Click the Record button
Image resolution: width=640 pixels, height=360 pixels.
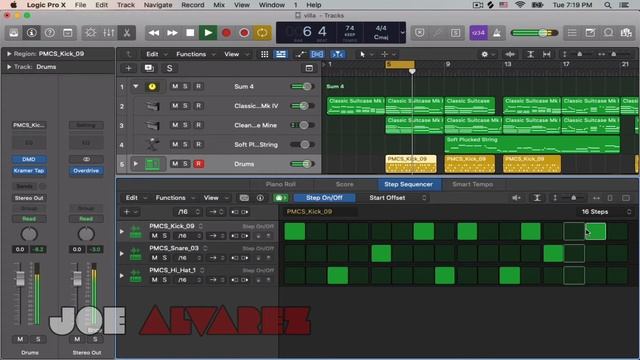coord(226,33)
